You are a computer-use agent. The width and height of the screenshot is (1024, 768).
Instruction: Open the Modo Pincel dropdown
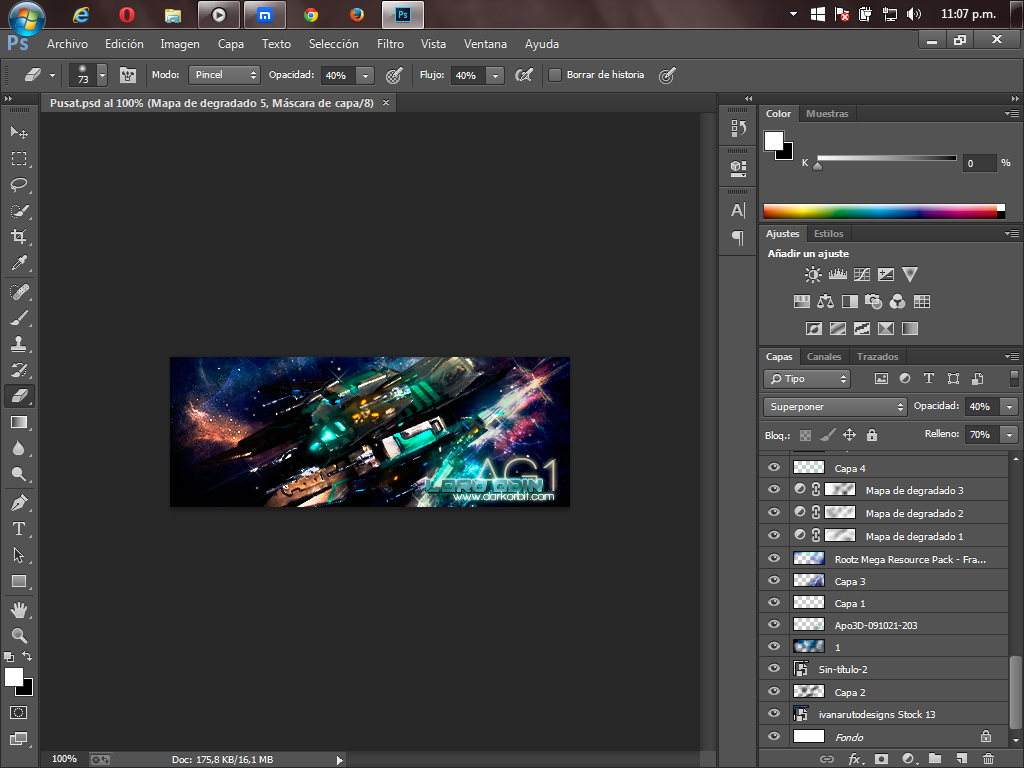click(224, 75)
